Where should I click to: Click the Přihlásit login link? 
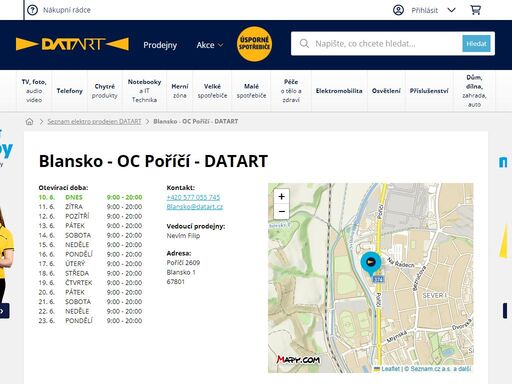pos(424,10)
